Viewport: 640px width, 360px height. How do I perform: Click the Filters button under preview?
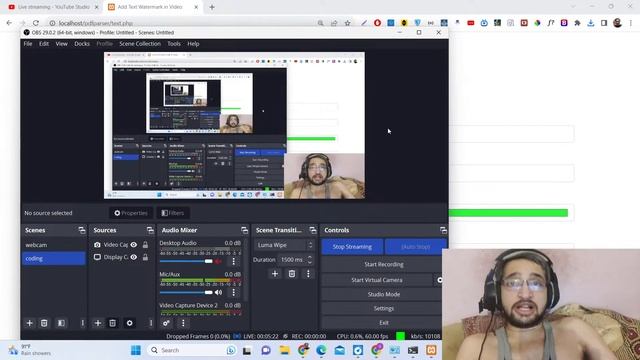point(173,213)
